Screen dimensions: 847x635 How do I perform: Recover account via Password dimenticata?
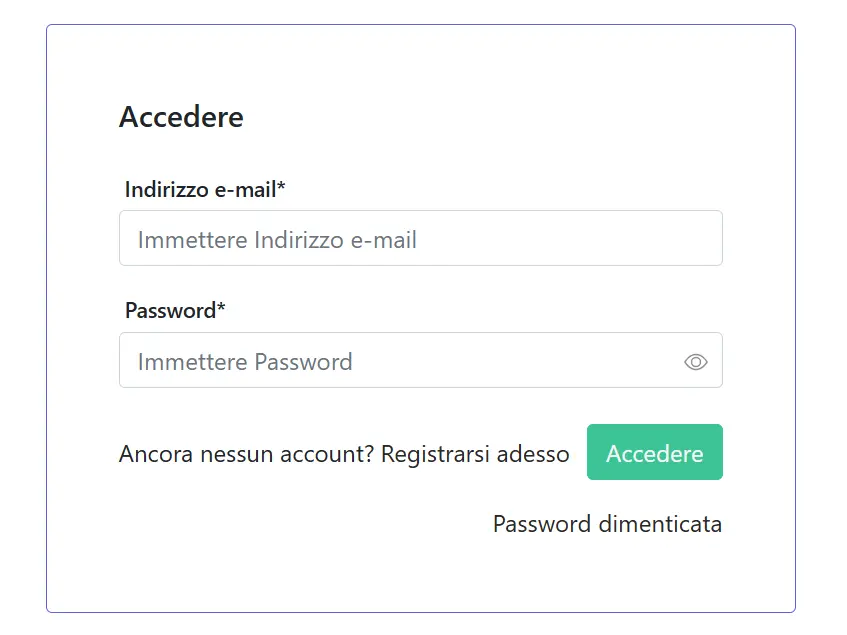(x=608, y=524)
